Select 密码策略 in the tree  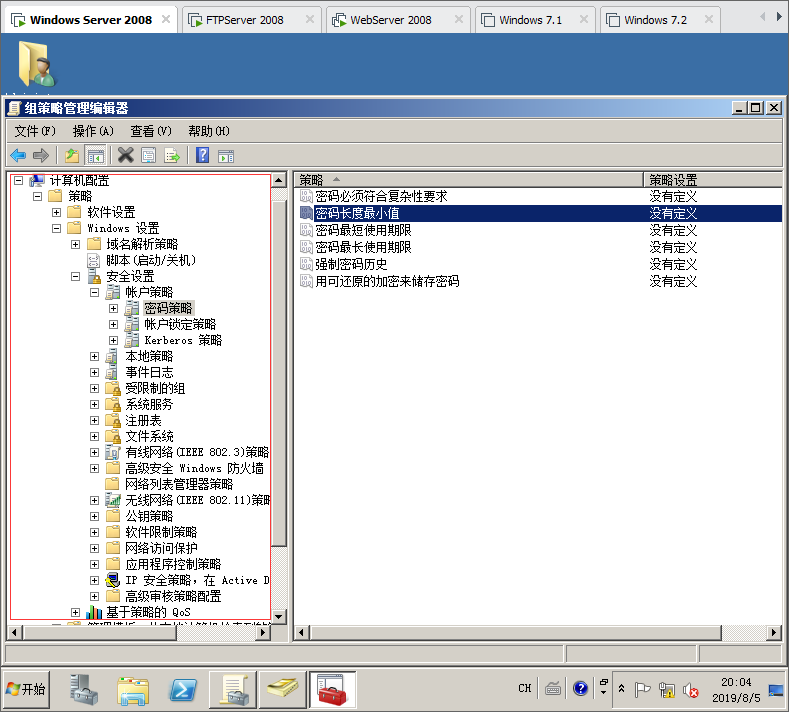[168, 308]
